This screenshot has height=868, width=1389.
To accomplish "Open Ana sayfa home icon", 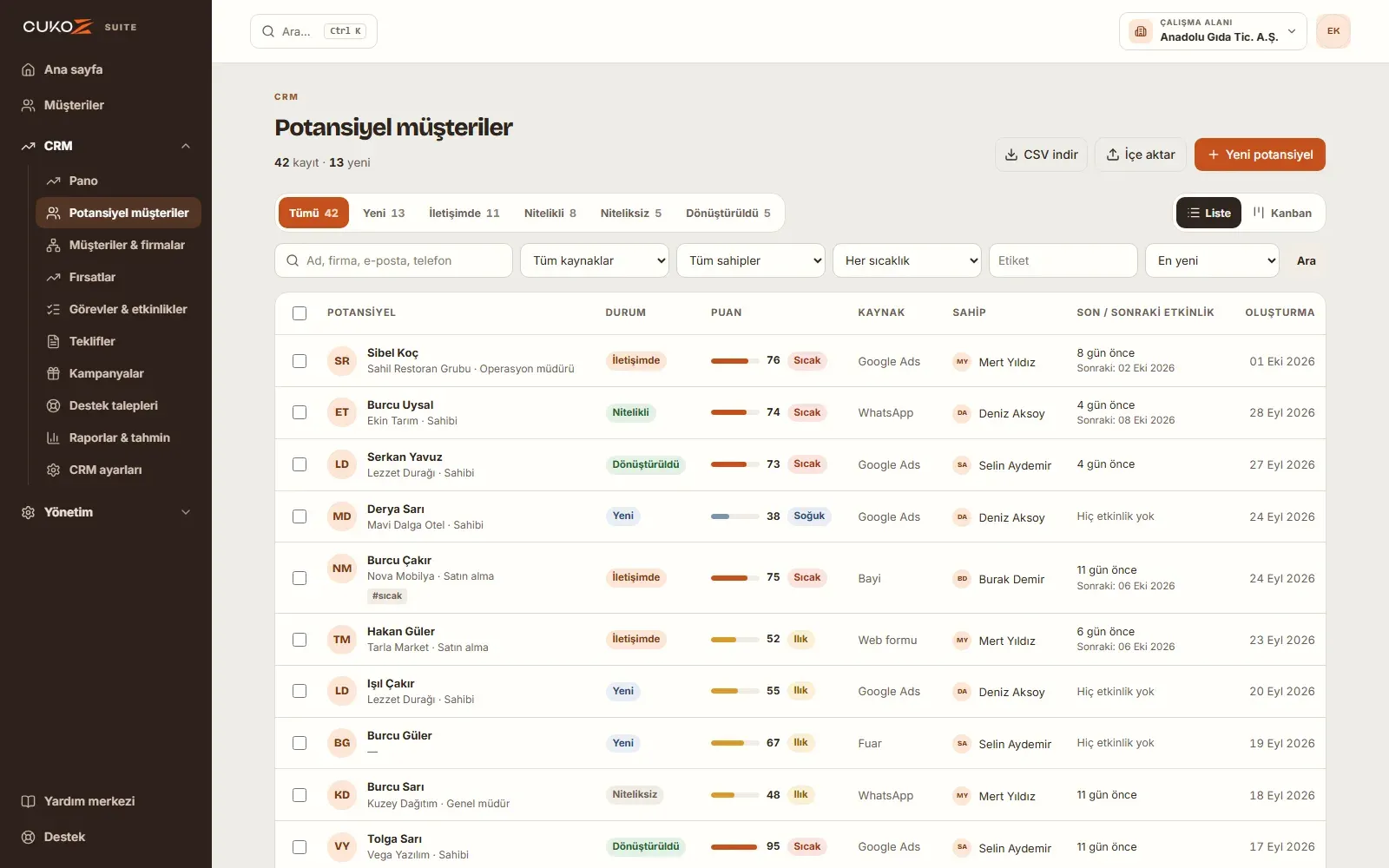I will (28, 69).
